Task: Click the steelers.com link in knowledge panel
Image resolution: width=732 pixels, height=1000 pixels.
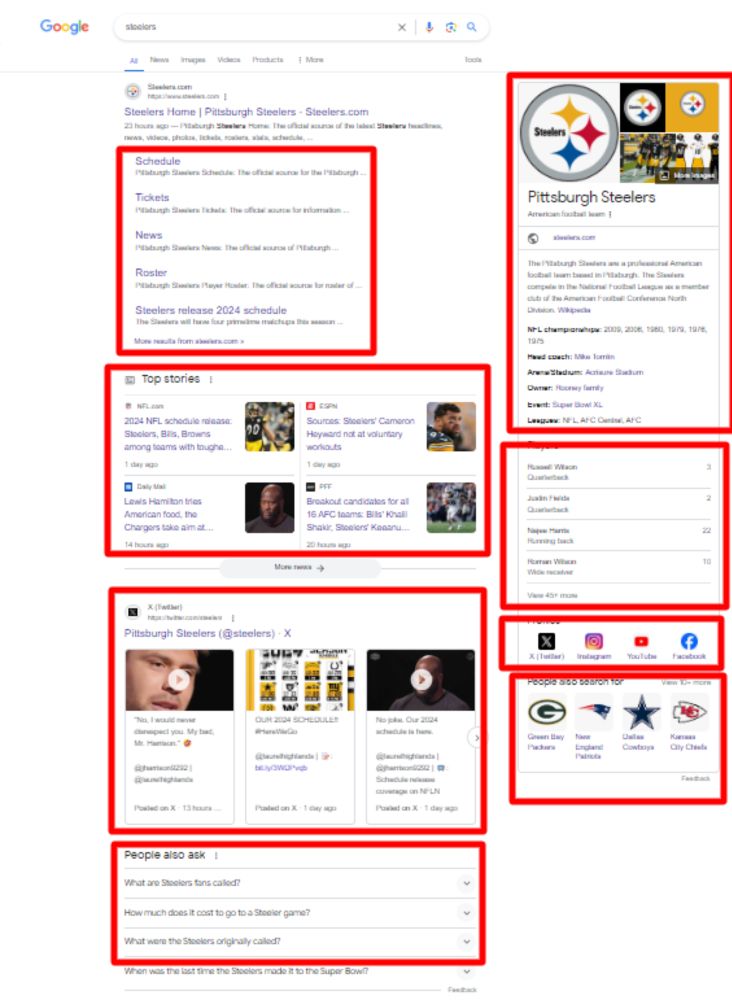Action: pyautogui.click(x=574, y=237)
